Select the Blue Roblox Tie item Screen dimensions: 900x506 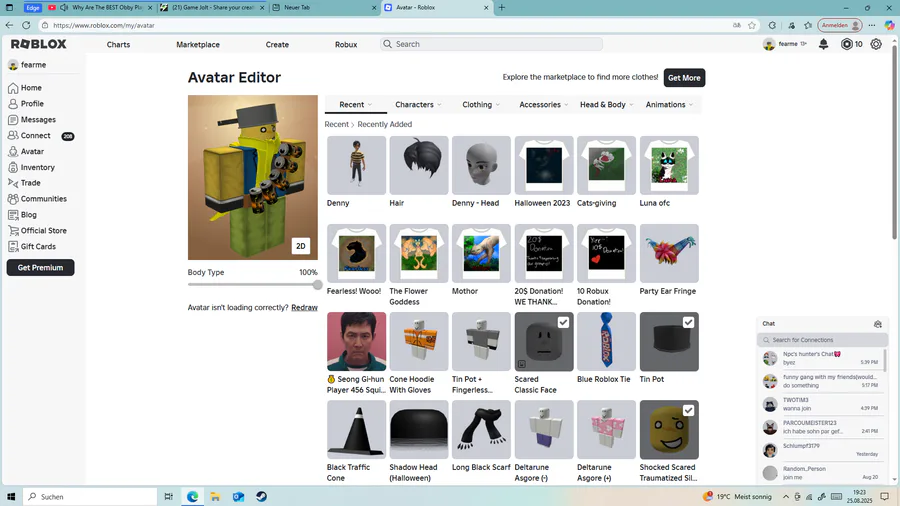pyautogui.click(x=606, y=341)
